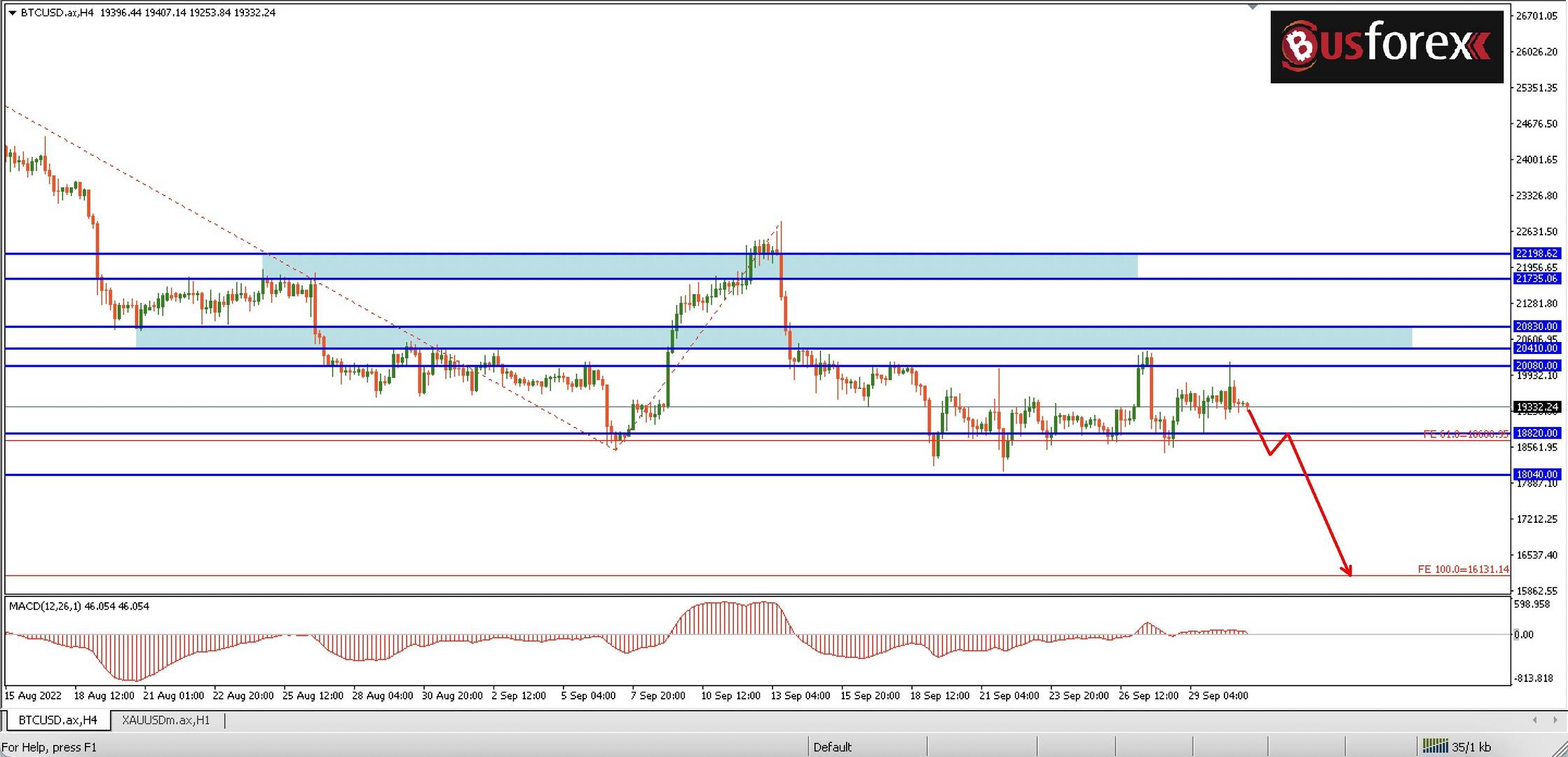Image resolution: width=1568 pixels, height=757 pixels.
Task: Expand BTCUSD.ax,H4 chart title arrow
Action: click(x=12, y=13)
